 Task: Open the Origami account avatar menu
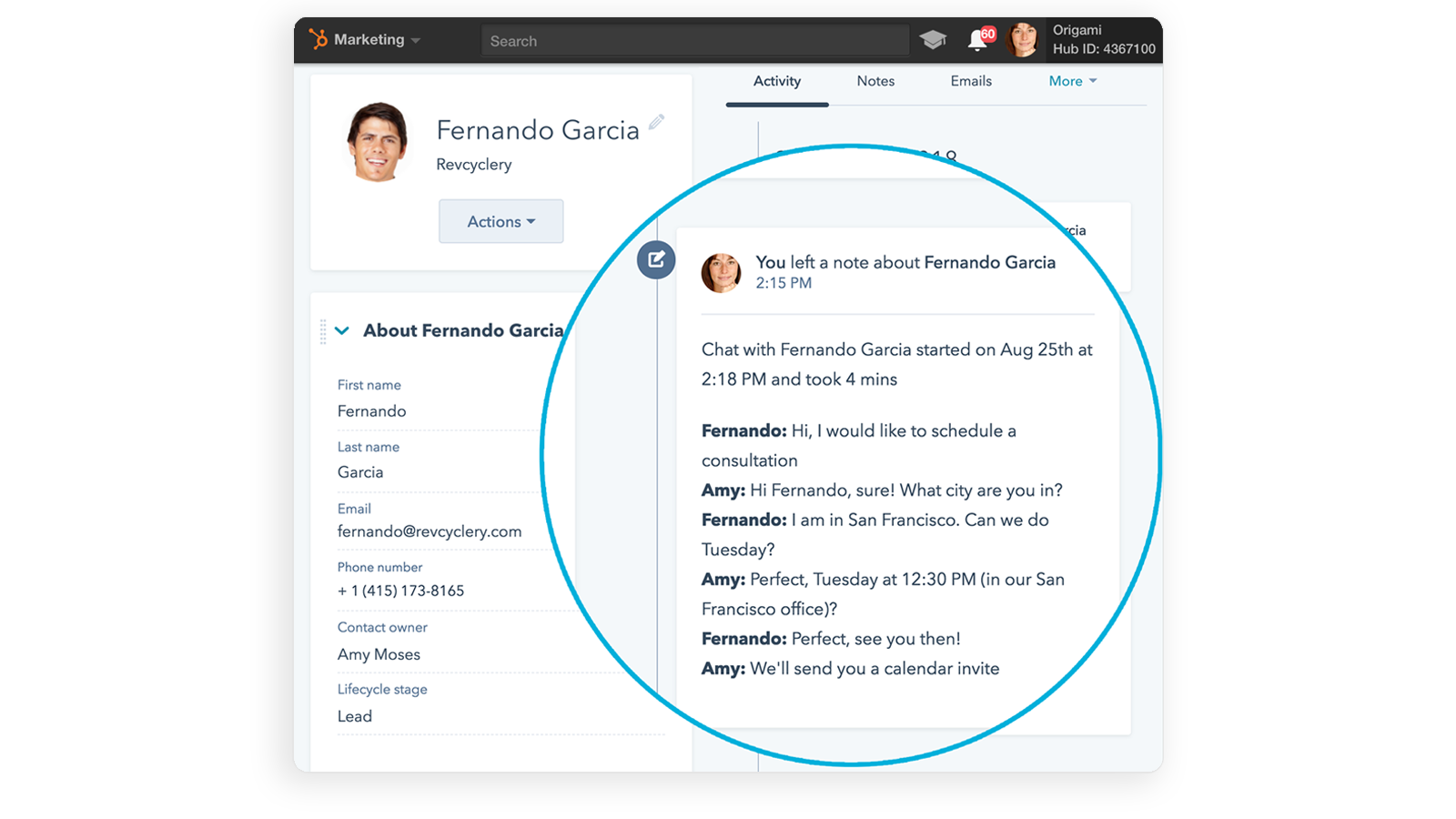(x=1023, y=38)
